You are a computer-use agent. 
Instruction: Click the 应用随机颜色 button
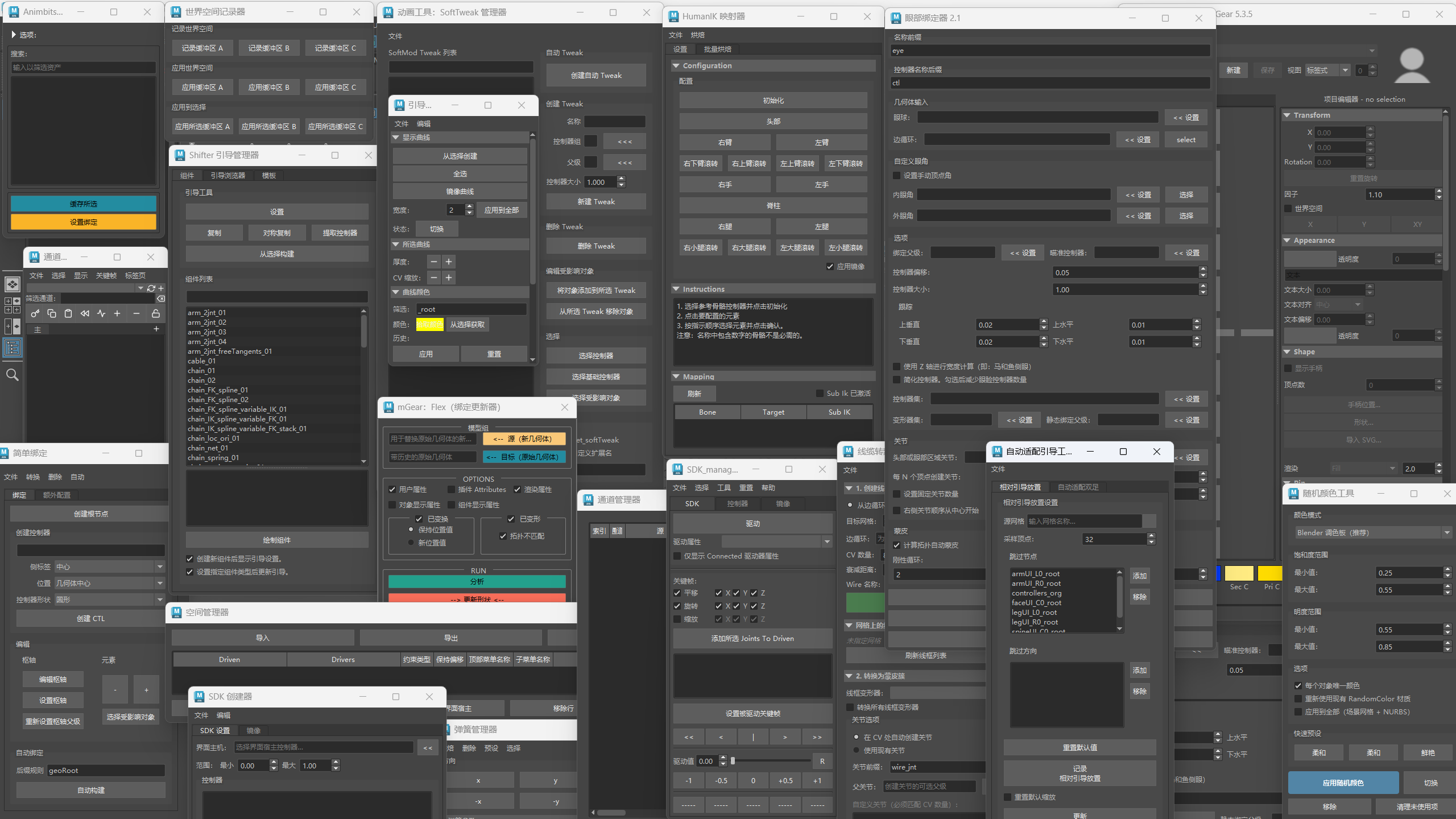pos(1343,783)
